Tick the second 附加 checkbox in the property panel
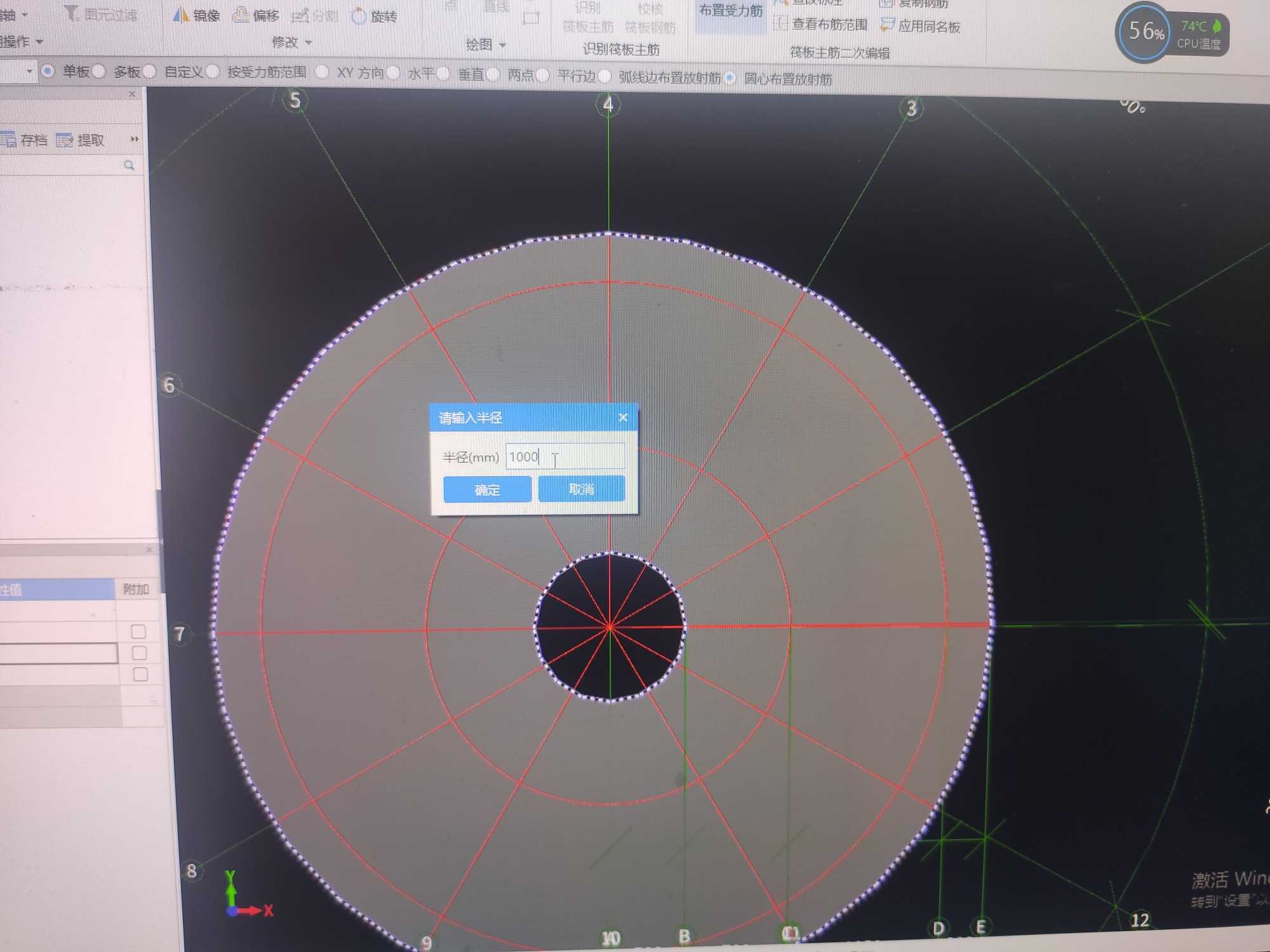 [140, 653]
